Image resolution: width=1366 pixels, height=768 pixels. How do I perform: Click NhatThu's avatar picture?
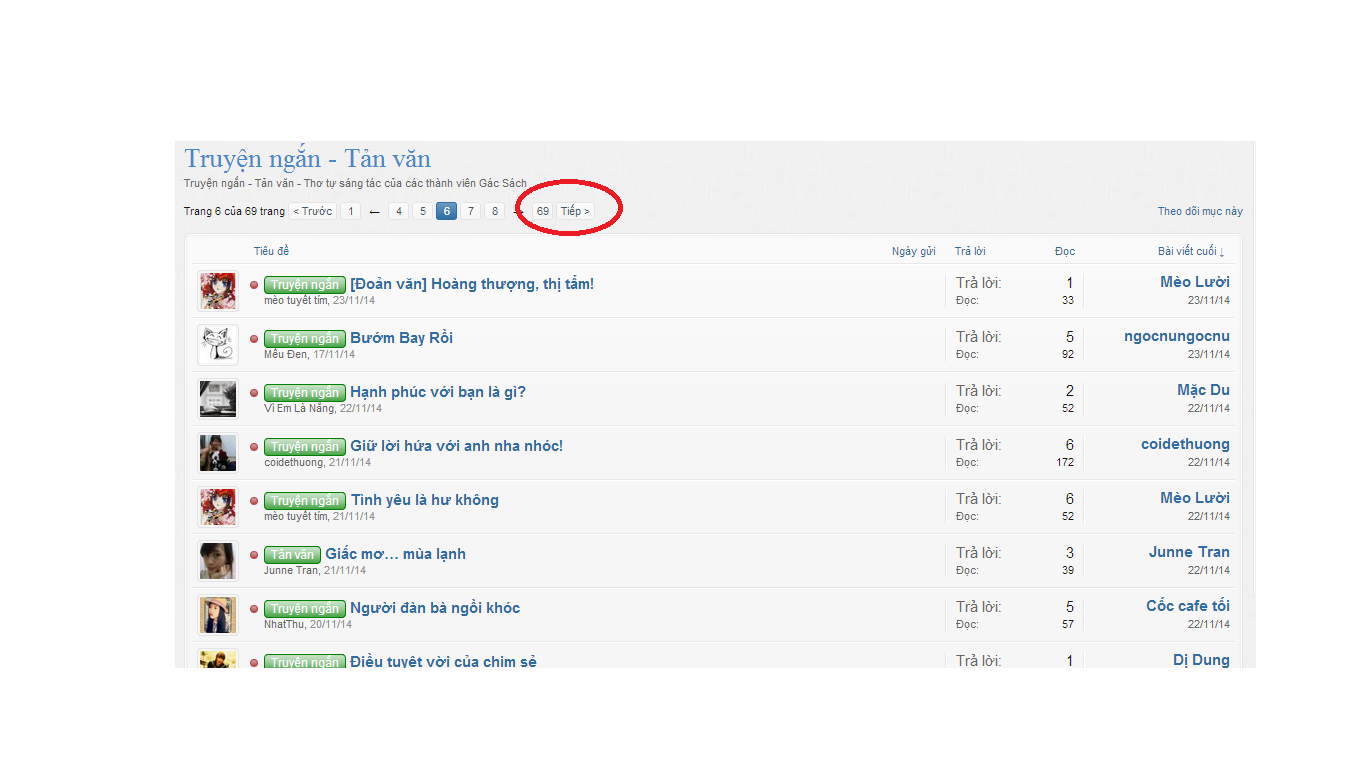coord(218,615)
